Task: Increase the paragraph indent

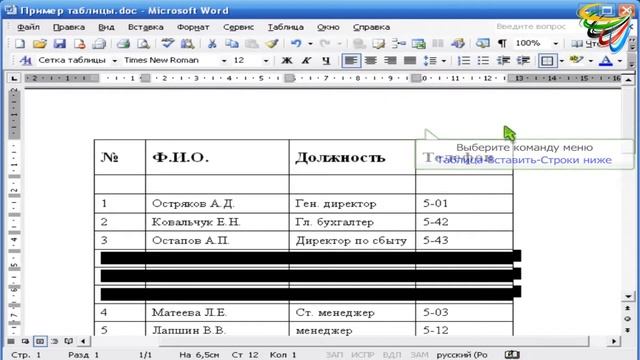Action: [x=523, y=60]
